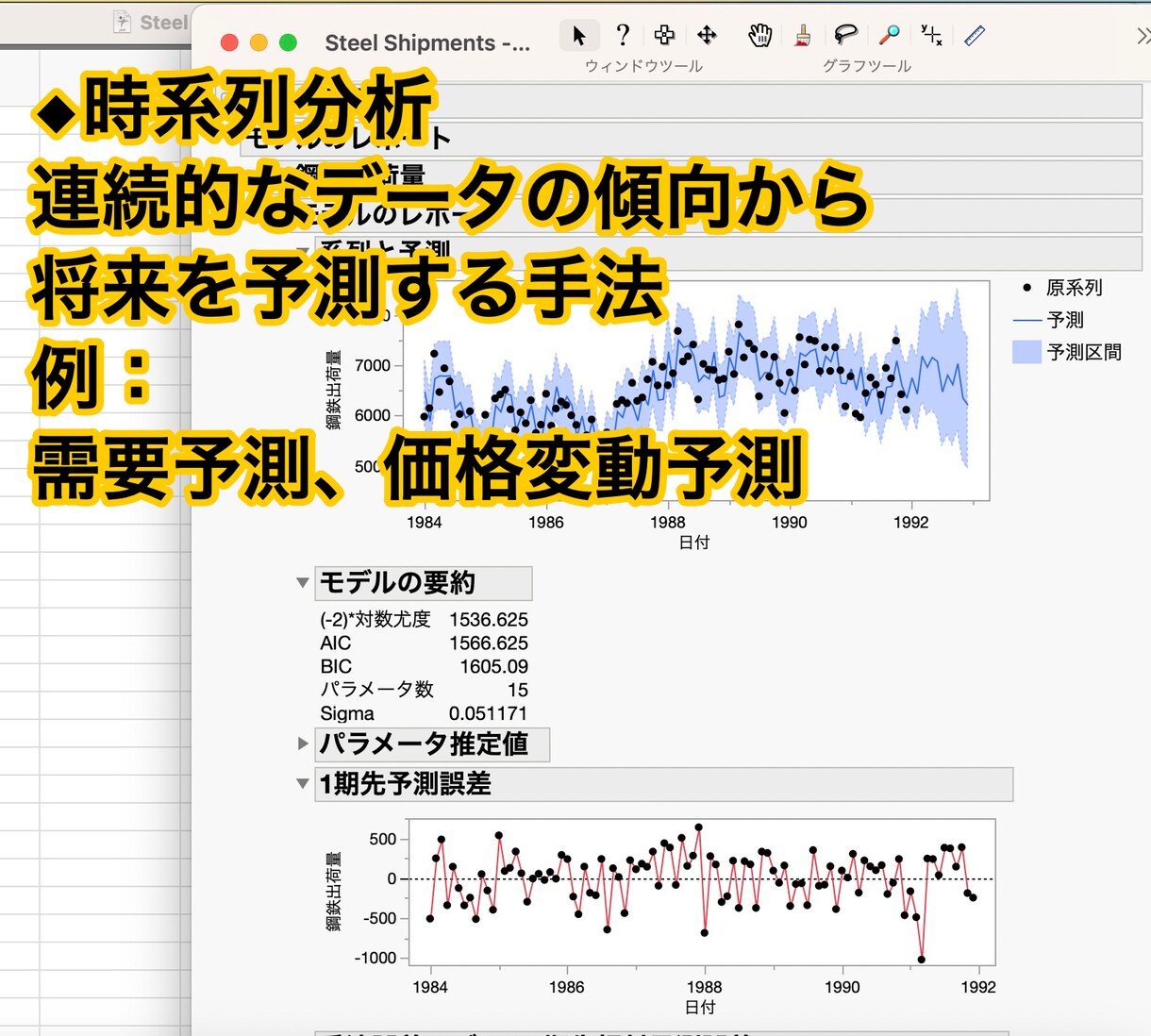The height and width of the screenshot is (1036, 1151).
Task: Choose the selection cross tool
Action: [x=664, y=36]
